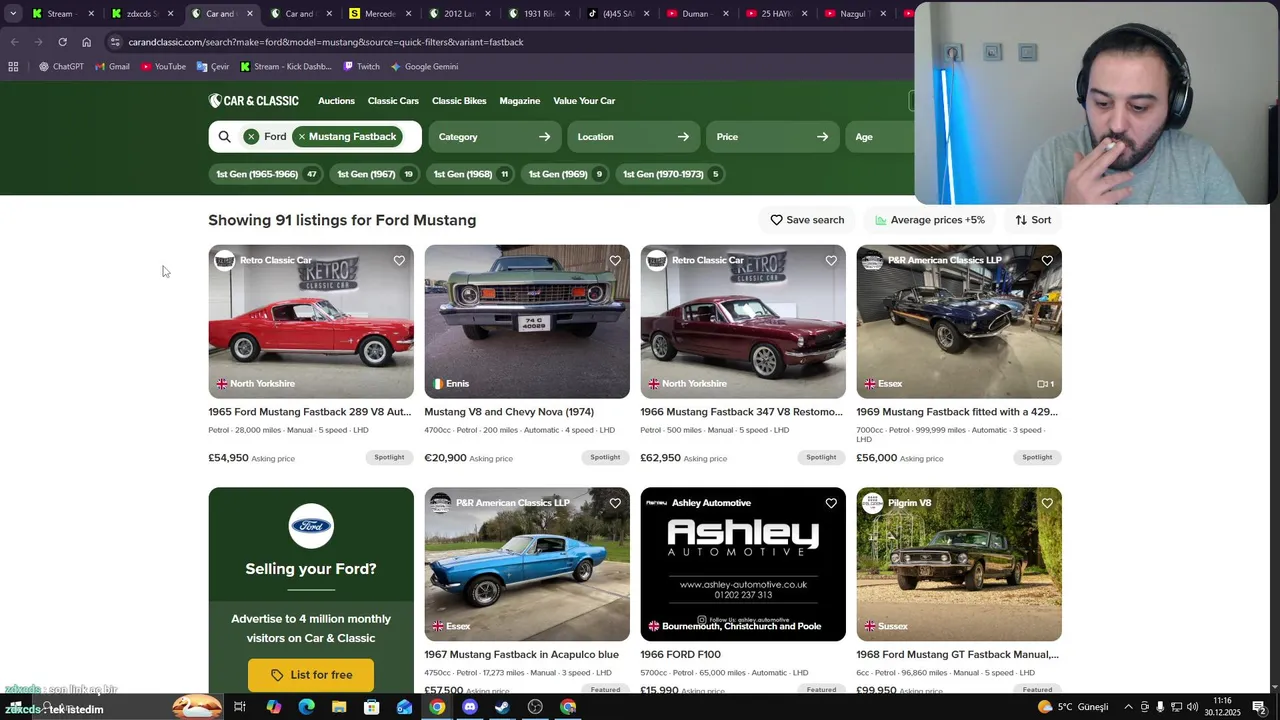1280x720 pixels.
Task: Favorite the 1969 Mustang Fastback listing
Action: tap(1047, 261)
